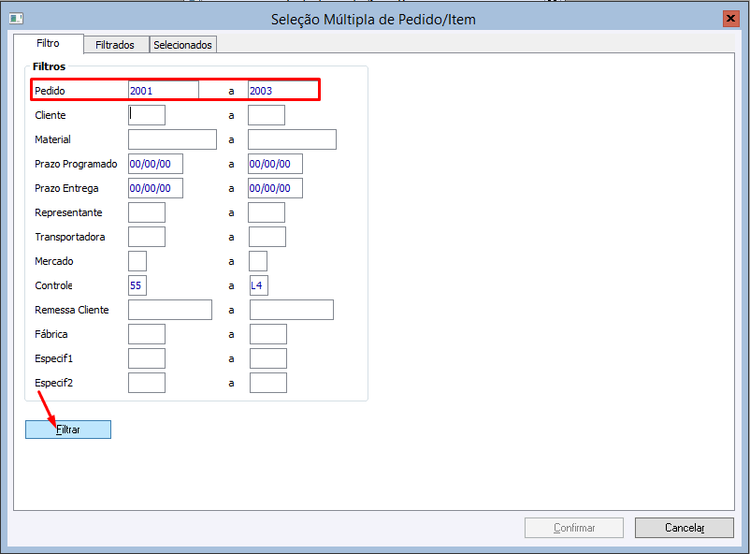Click the Material label
Viewport: 750px width, 554px height.
(53, 140)
